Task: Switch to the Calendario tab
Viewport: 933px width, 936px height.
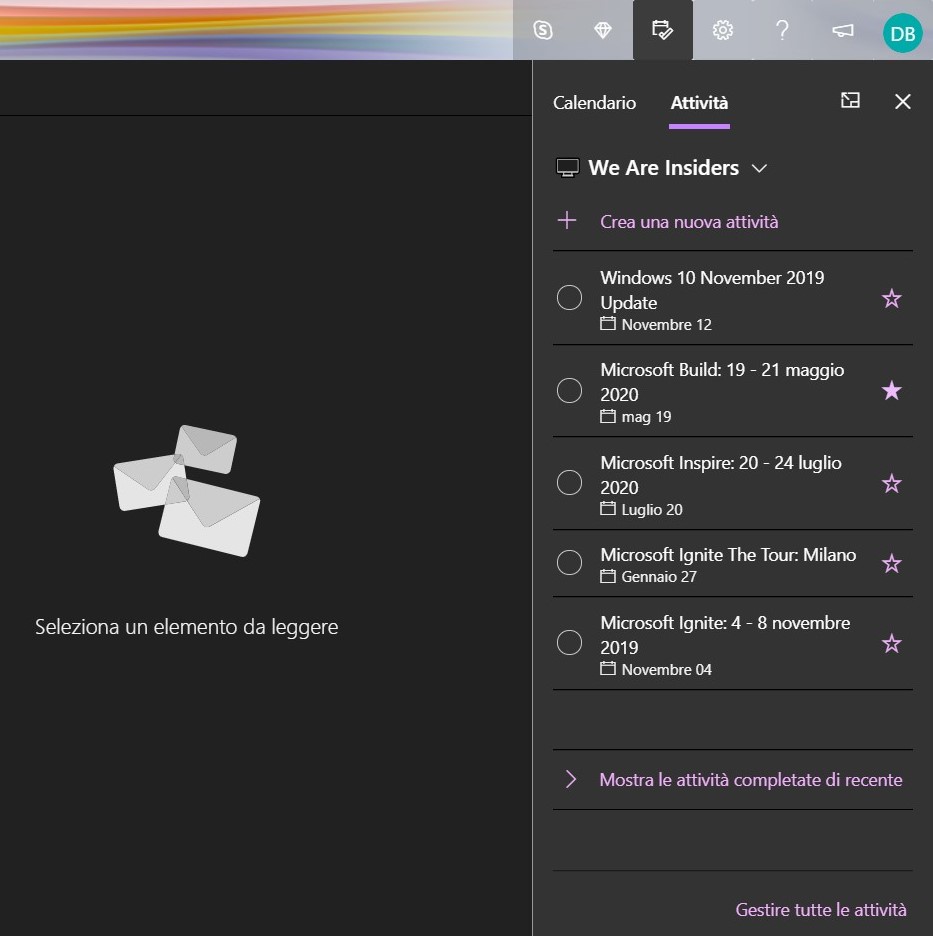Action: [x=595, y=103]
